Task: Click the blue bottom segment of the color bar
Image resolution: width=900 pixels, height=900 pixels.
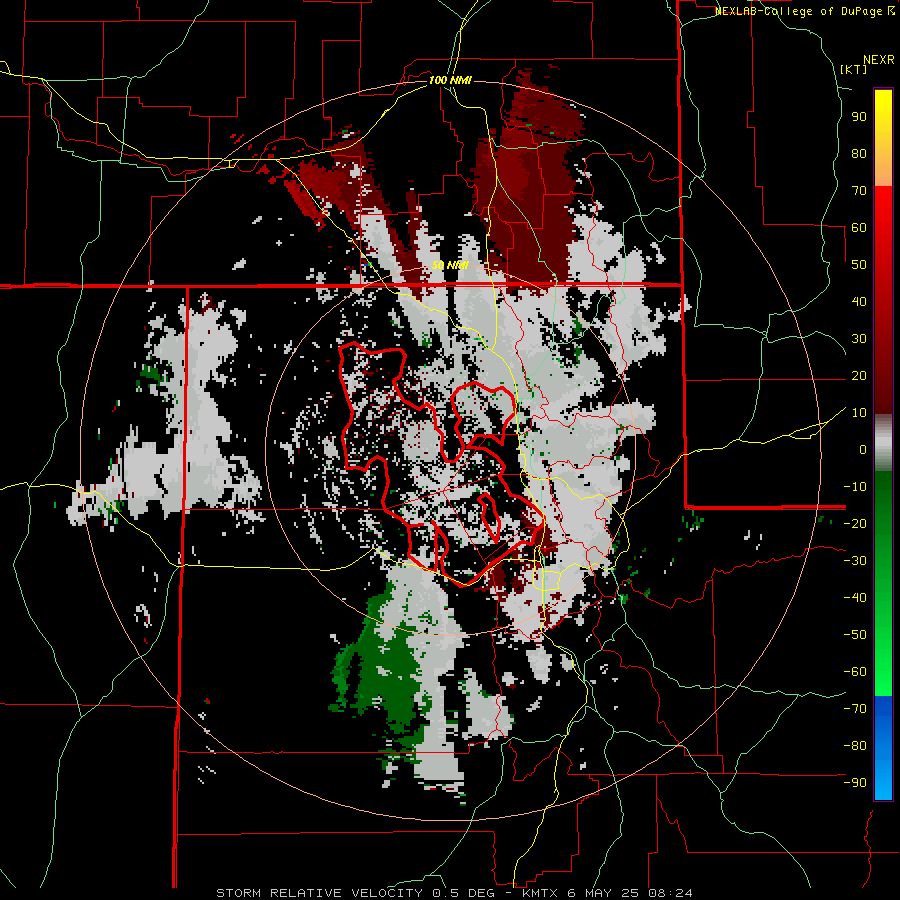Action: click(x=883, y=748)
